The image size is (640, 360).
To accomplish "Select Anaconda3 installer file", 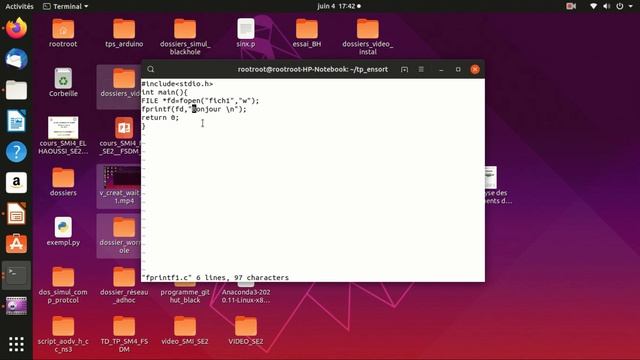I will pos(246,293).
